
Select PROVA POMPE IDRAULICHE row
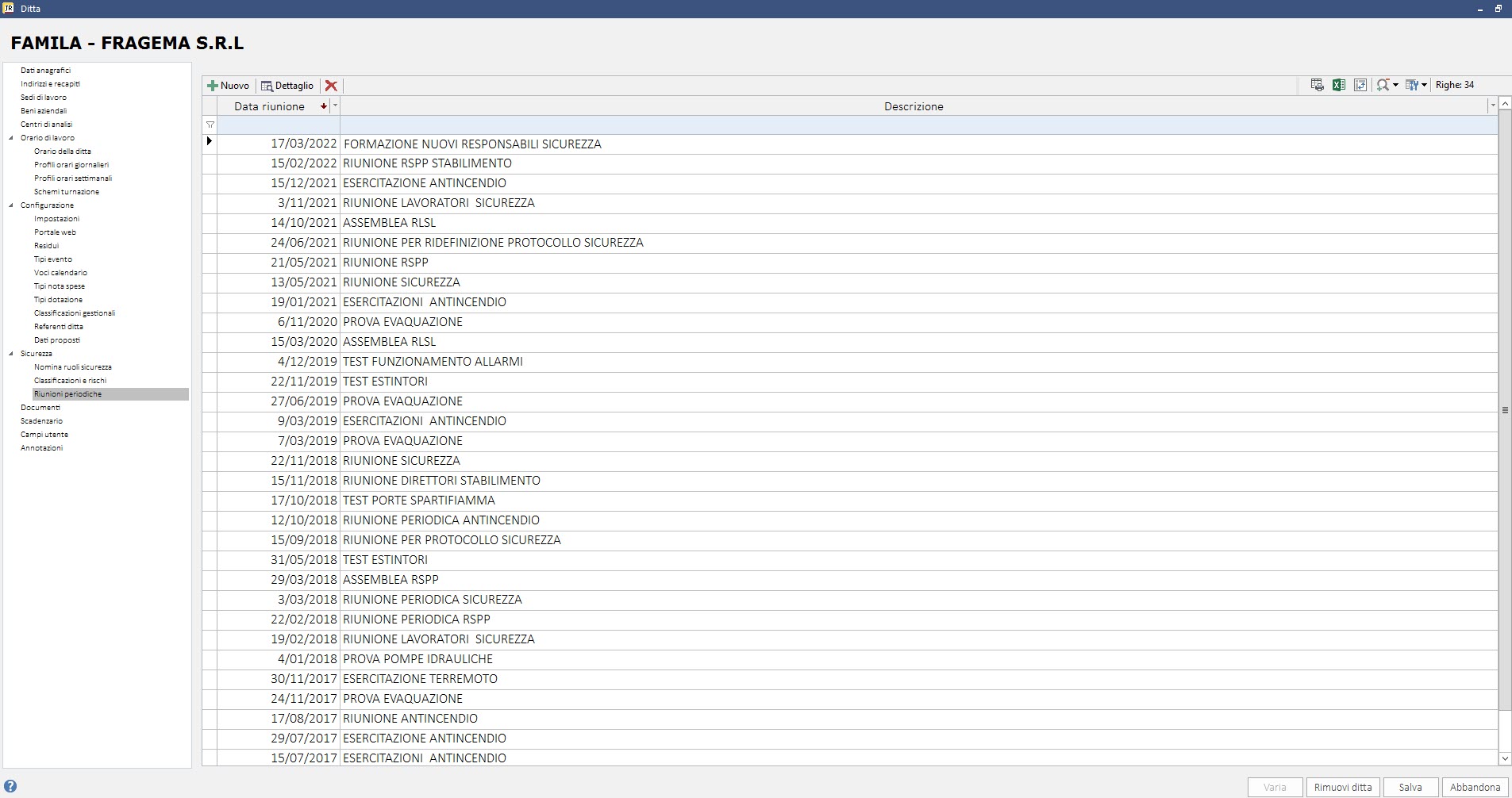[850, 659]
